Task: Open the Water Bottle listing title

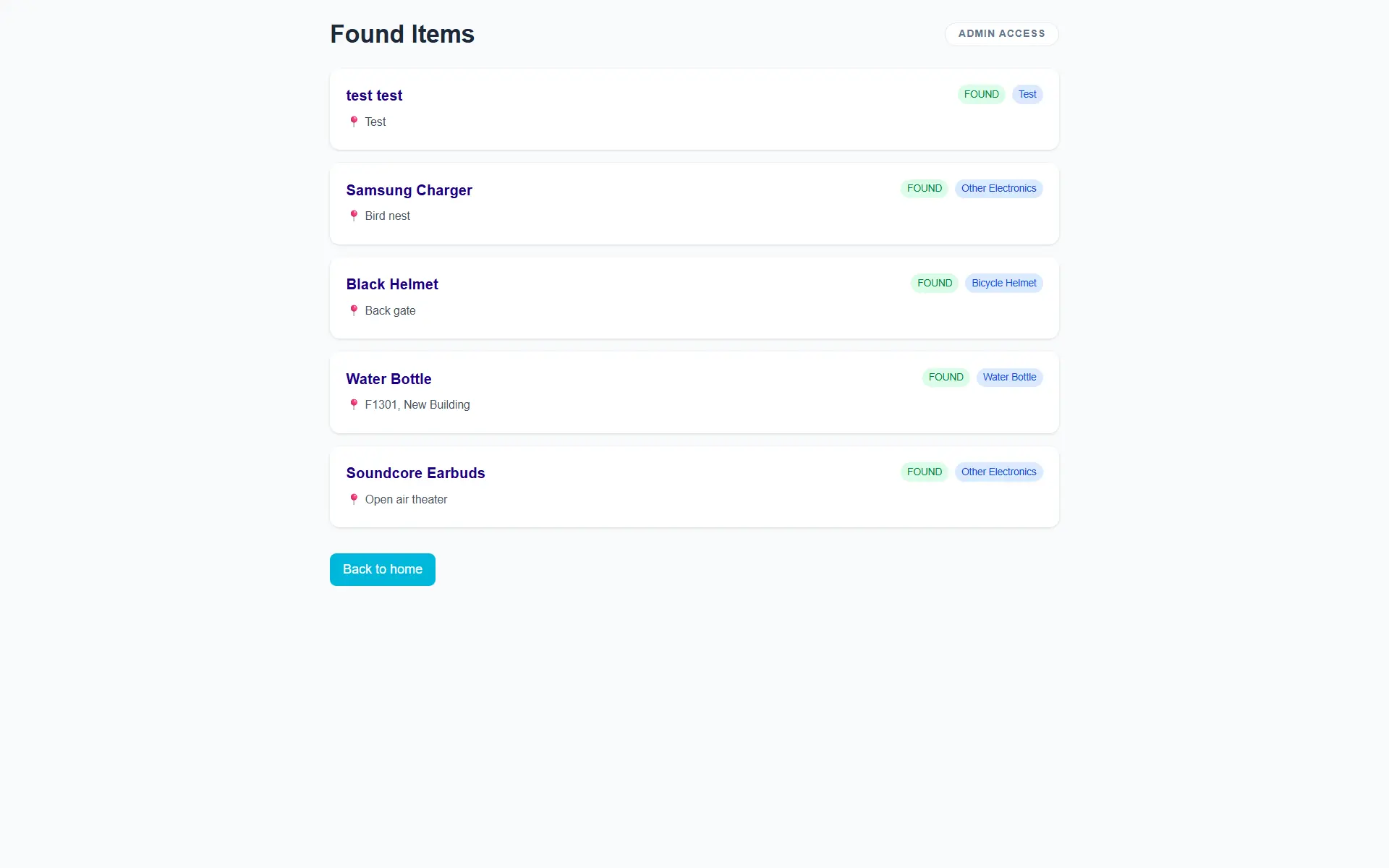Action: click(x=388, y=379)
